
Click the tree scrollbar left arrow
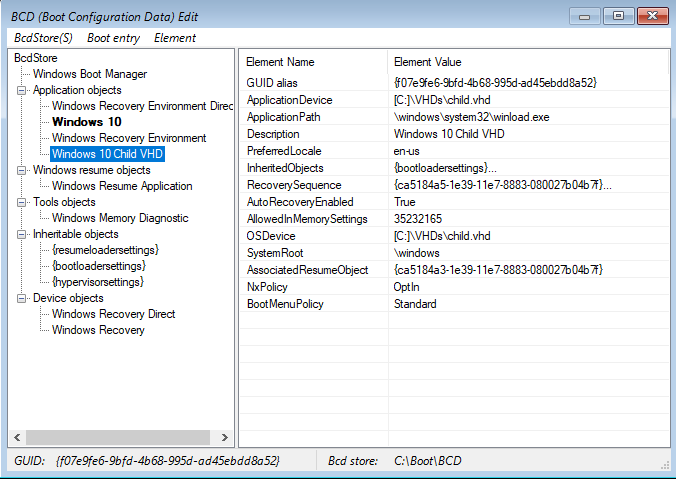tap(17, 437)
